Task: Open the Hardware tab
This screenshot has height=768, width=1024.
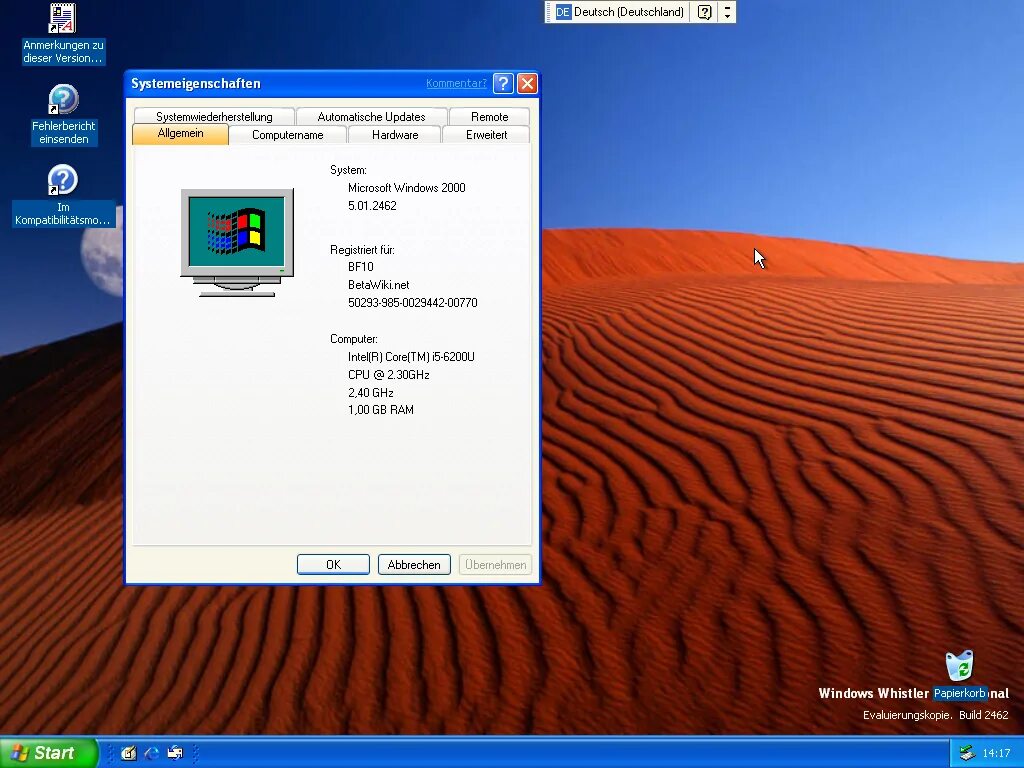Action: pos(395,135)
